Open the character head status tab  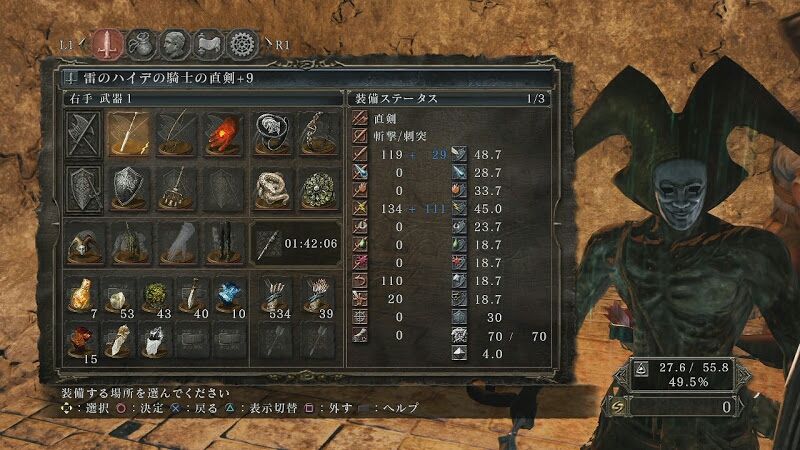174,44
